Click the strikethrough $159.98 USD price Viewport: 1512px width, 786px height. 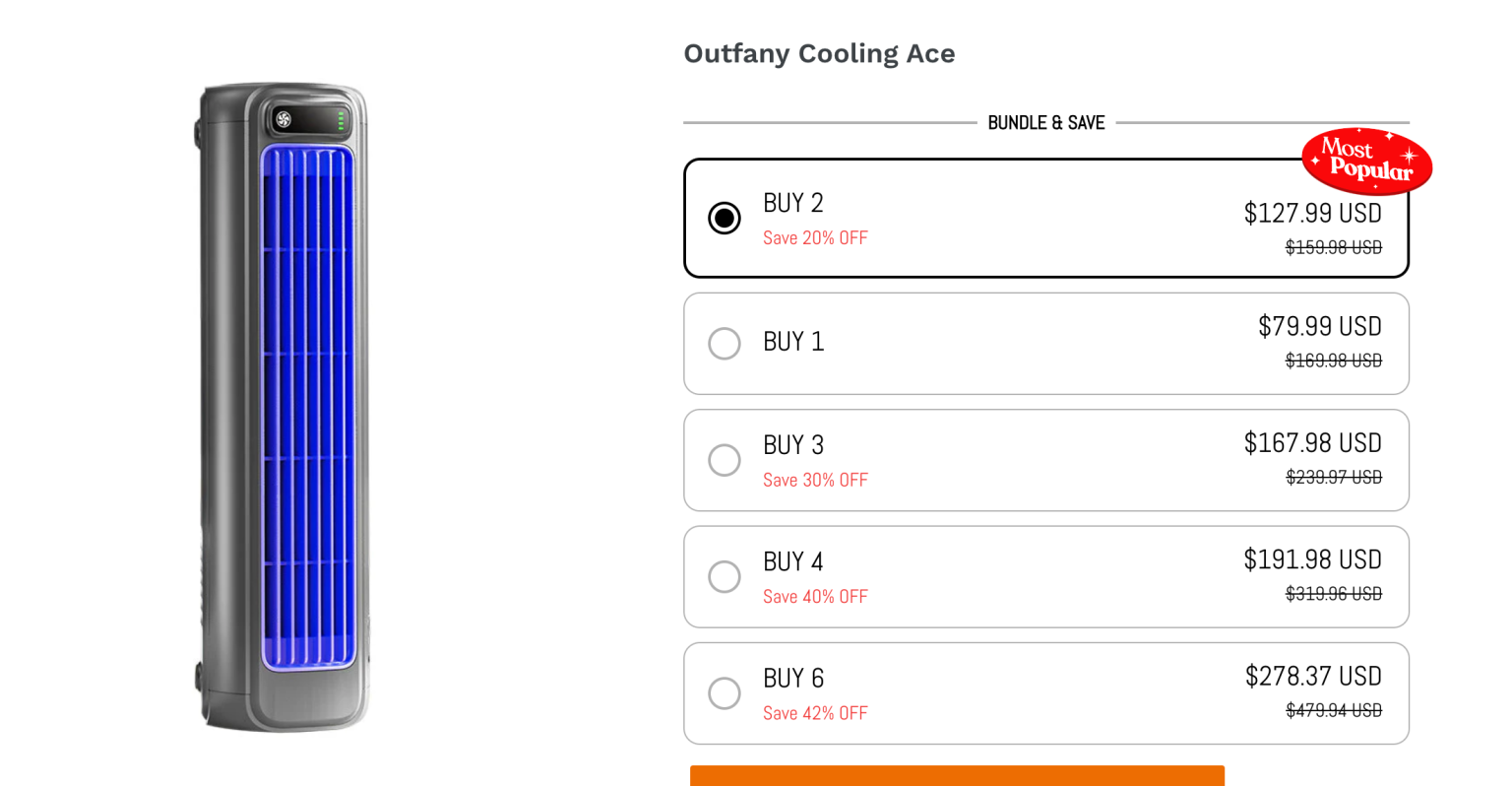click(x=1333, y=247)
